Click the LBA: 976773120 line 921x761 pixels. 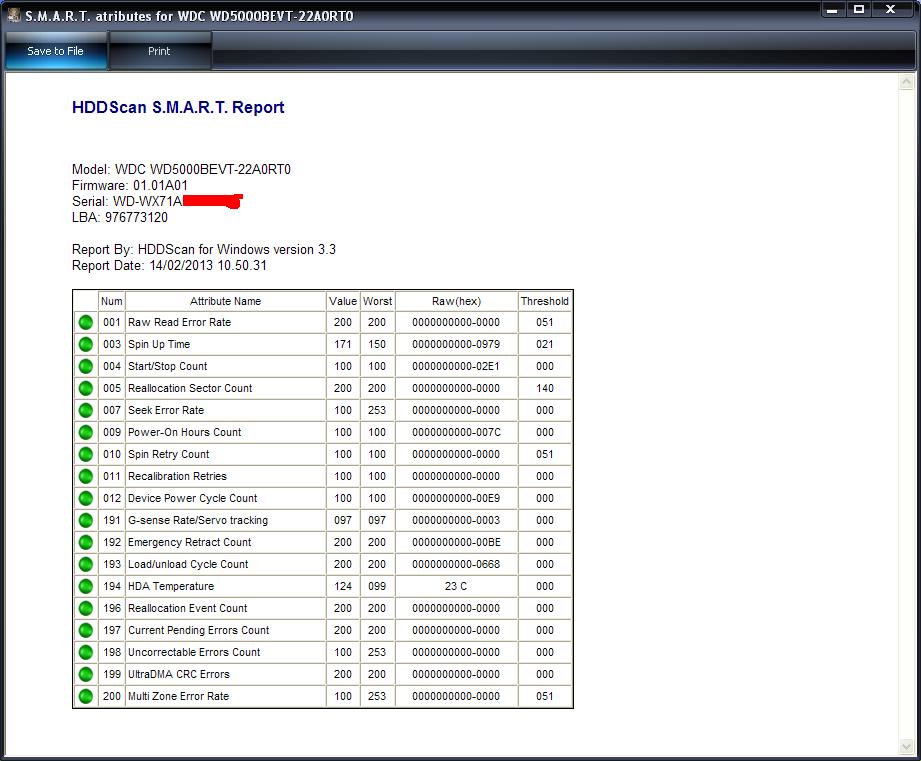pos(120,217)
